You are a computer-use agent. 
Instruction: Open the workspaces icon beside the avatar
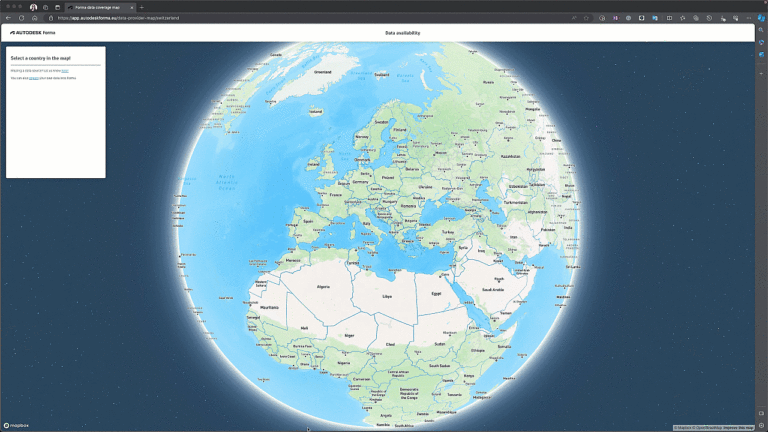click(46, 7)
